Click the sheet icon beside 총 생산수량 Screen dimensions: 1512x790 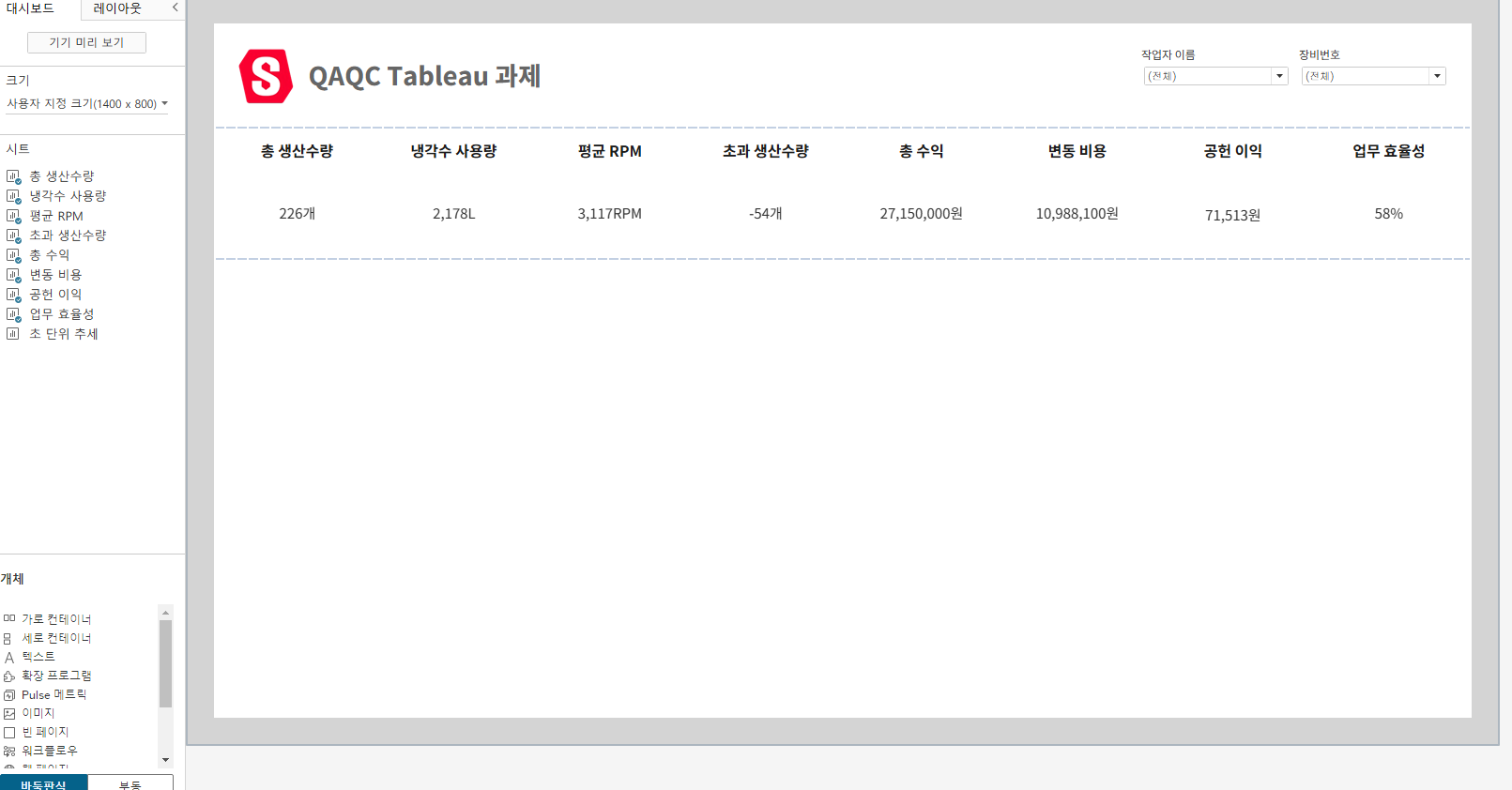click(x=13, y=176)
